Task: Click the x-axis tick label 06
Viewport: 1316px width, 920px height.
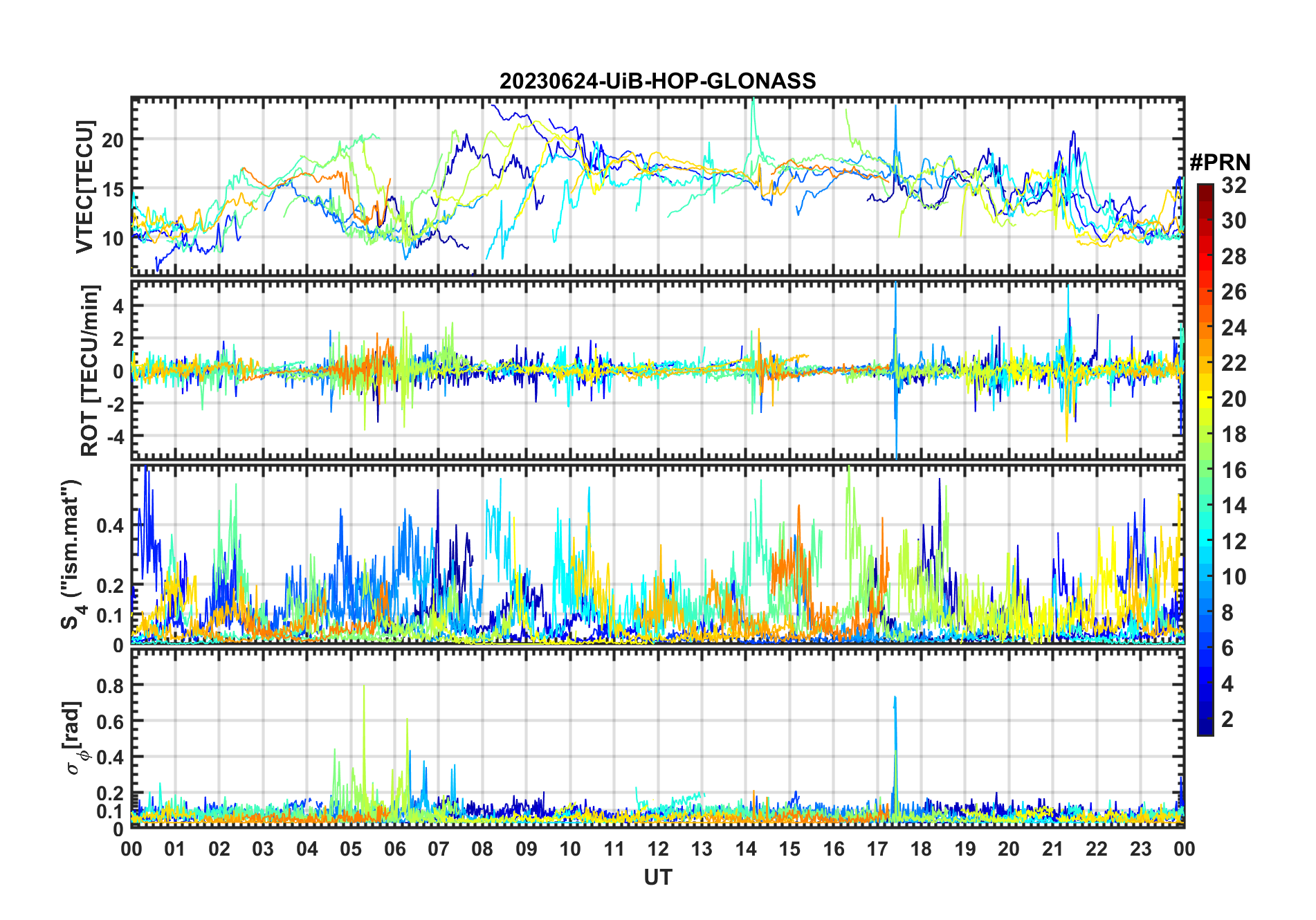Action: 394,849
